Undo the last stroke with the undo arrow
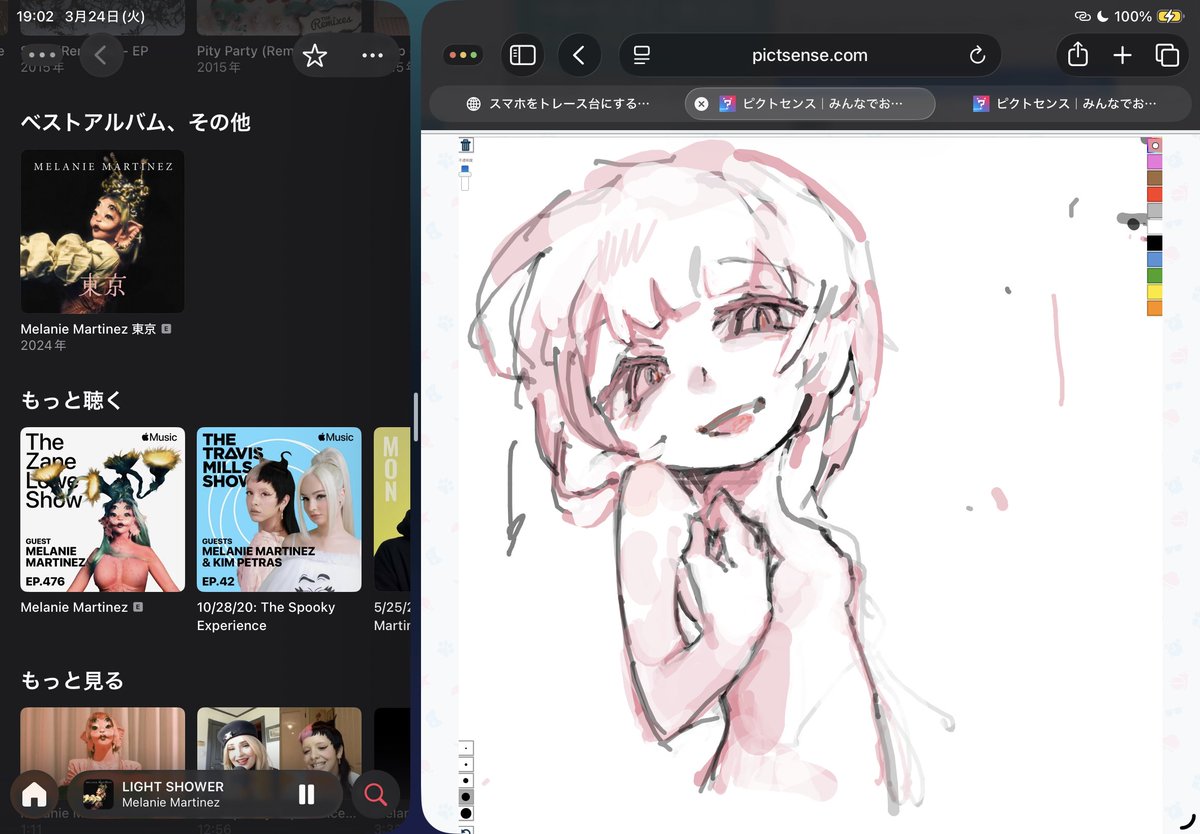Screen dimensions: 1200x834 [466, 831]
